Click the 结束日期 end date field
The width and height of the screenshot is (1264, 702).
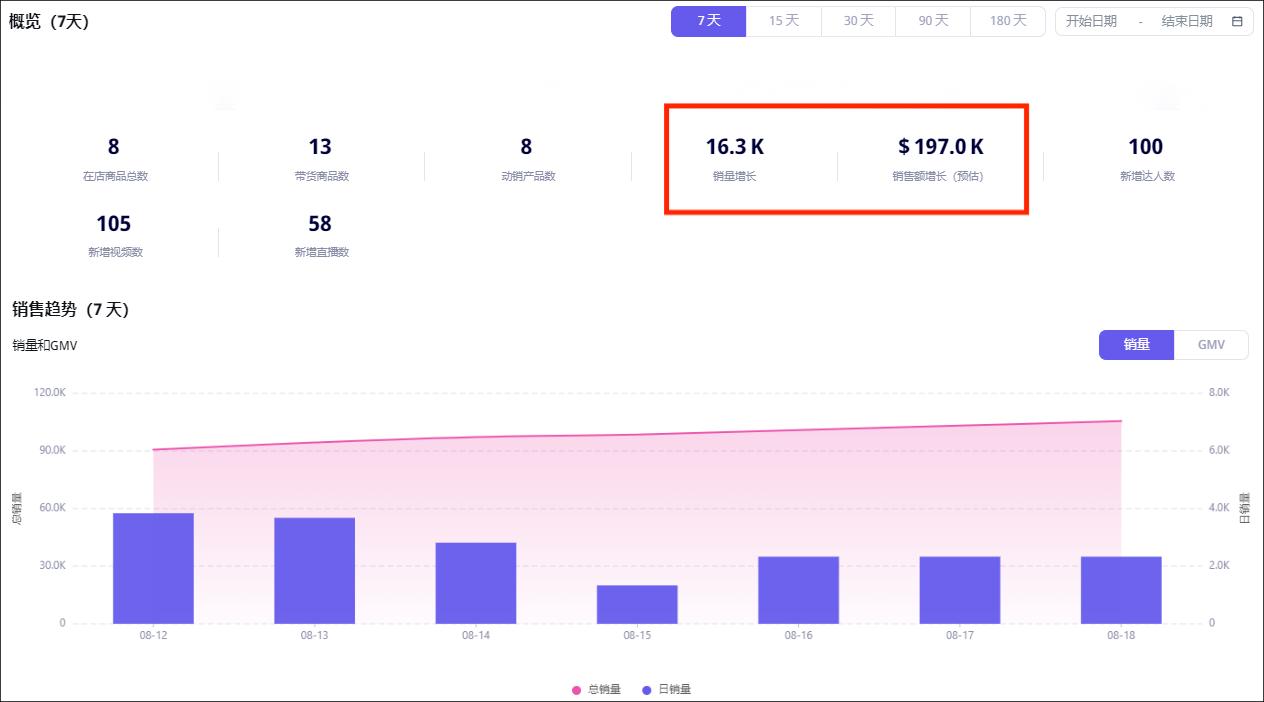(x=1187, y=21)
